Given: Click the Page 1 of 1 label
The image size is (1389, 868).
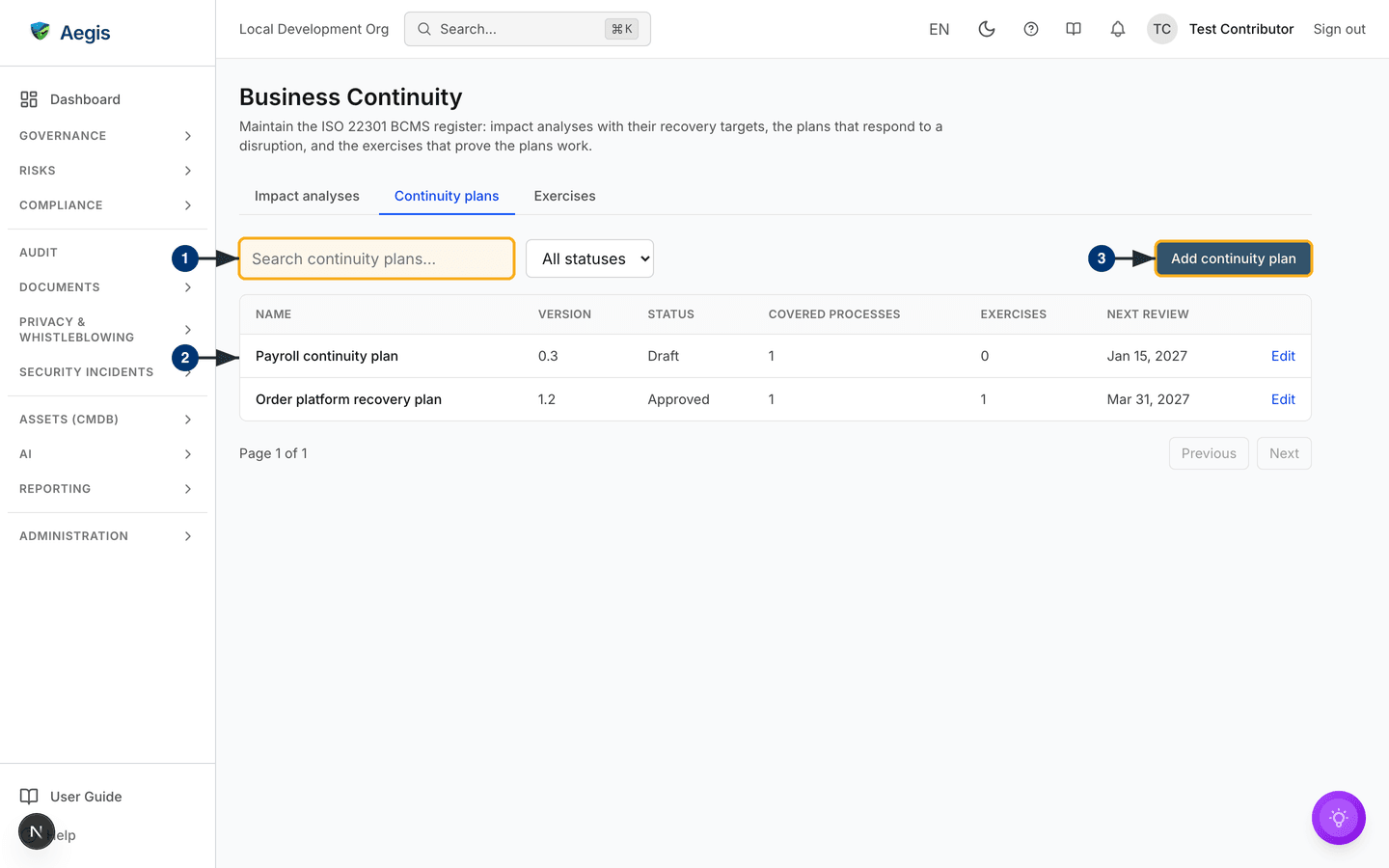Looking at the screenshot, I should pos(273,453).
